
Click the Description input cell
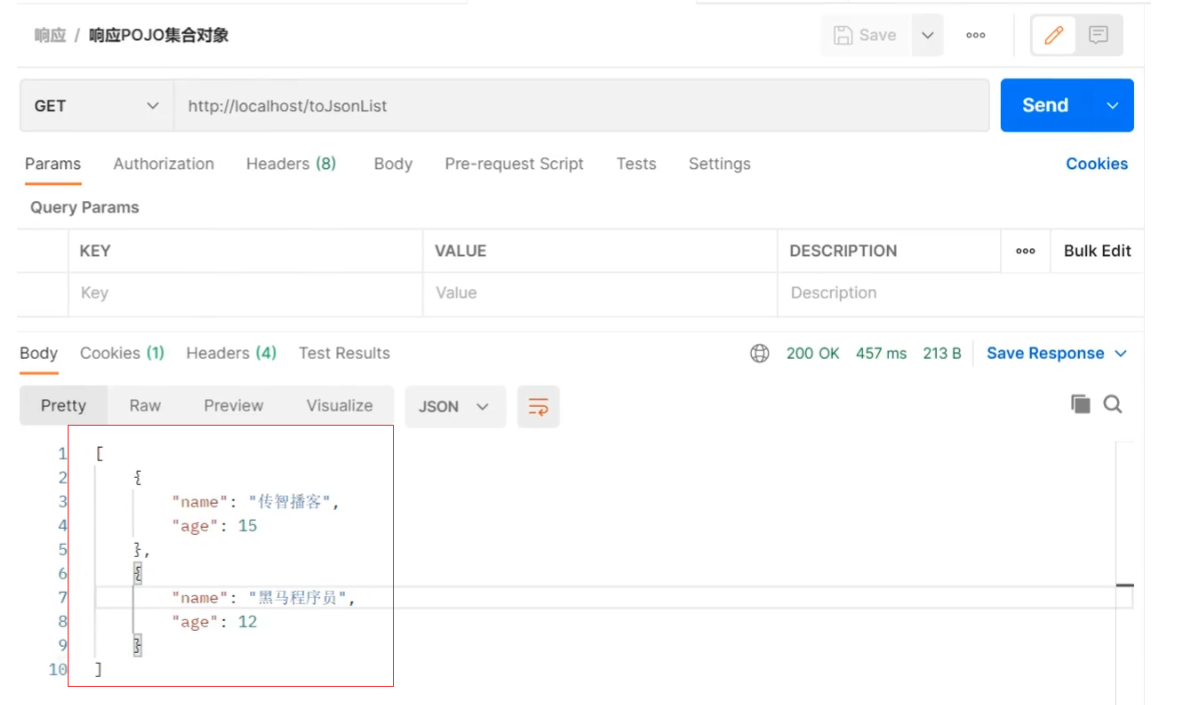(x=961, y=293)
